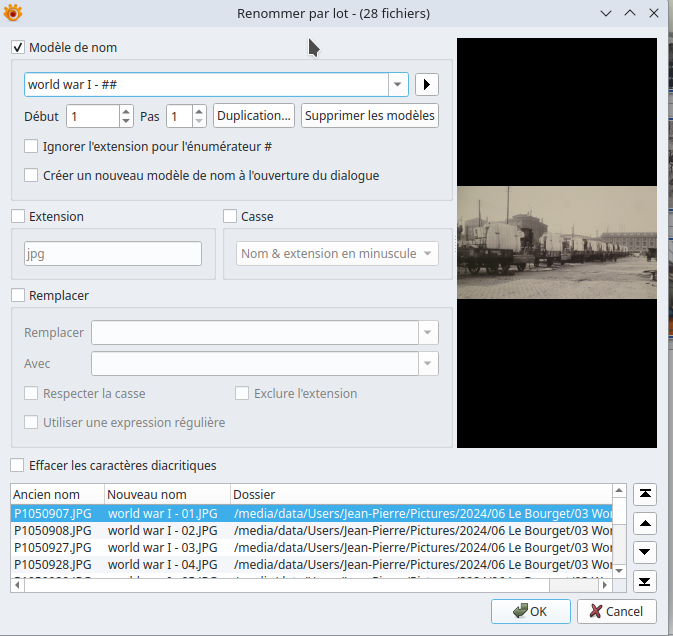Uncheck the Modèle de nom checkbox
Viewport: 673px width, 636px height.
18,47
